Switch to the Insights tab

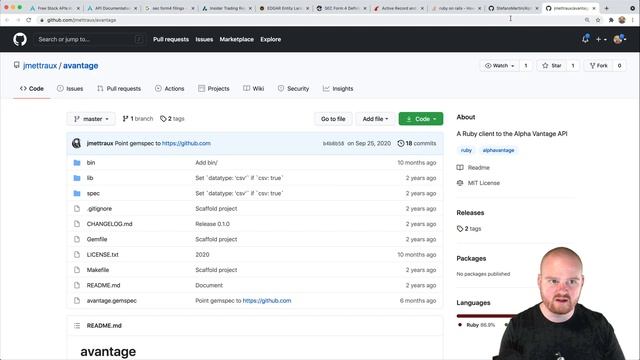coord(338,89)
